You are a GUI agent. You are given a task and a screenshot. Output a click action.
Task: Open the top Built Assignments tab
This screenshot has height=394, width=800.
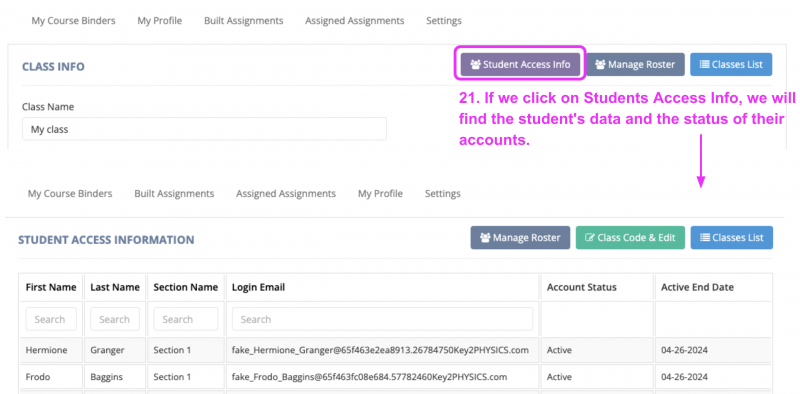[243, 20]
